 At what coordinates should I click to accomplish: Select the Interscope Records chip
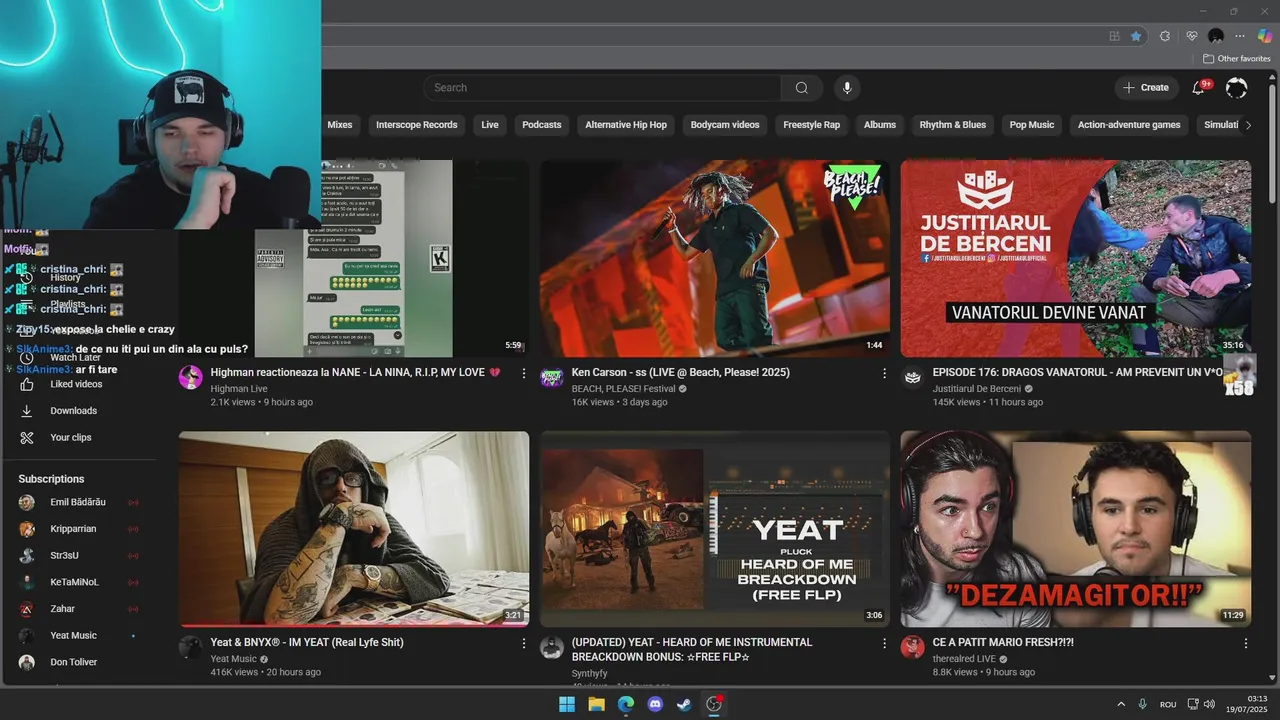tap(417, 125)
